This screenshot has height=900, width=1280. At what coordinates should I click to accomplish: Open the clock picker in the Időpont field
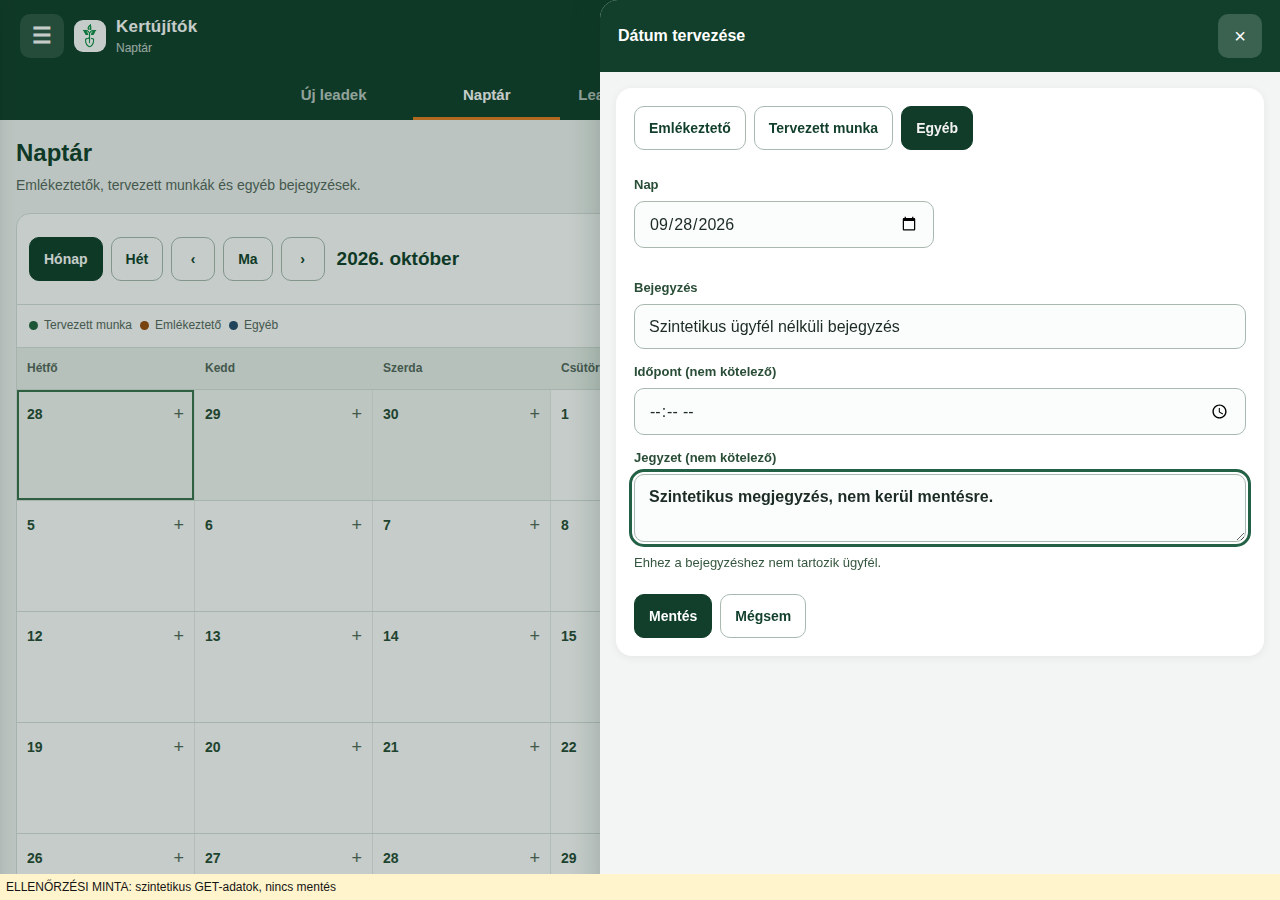click(x=1219, y=411)
